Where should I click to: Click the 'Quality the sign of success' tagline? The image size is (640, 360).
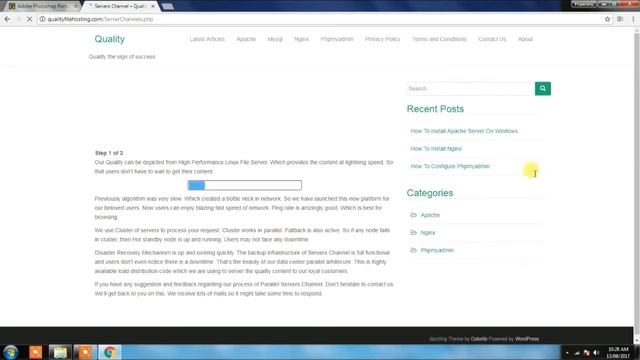[x=122, y=57]
